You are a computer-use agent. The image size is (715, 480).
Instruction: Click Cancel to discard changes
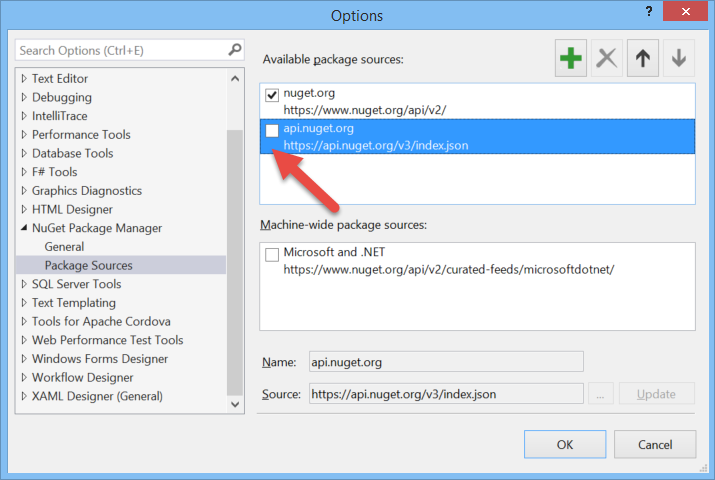coord(655,444)
